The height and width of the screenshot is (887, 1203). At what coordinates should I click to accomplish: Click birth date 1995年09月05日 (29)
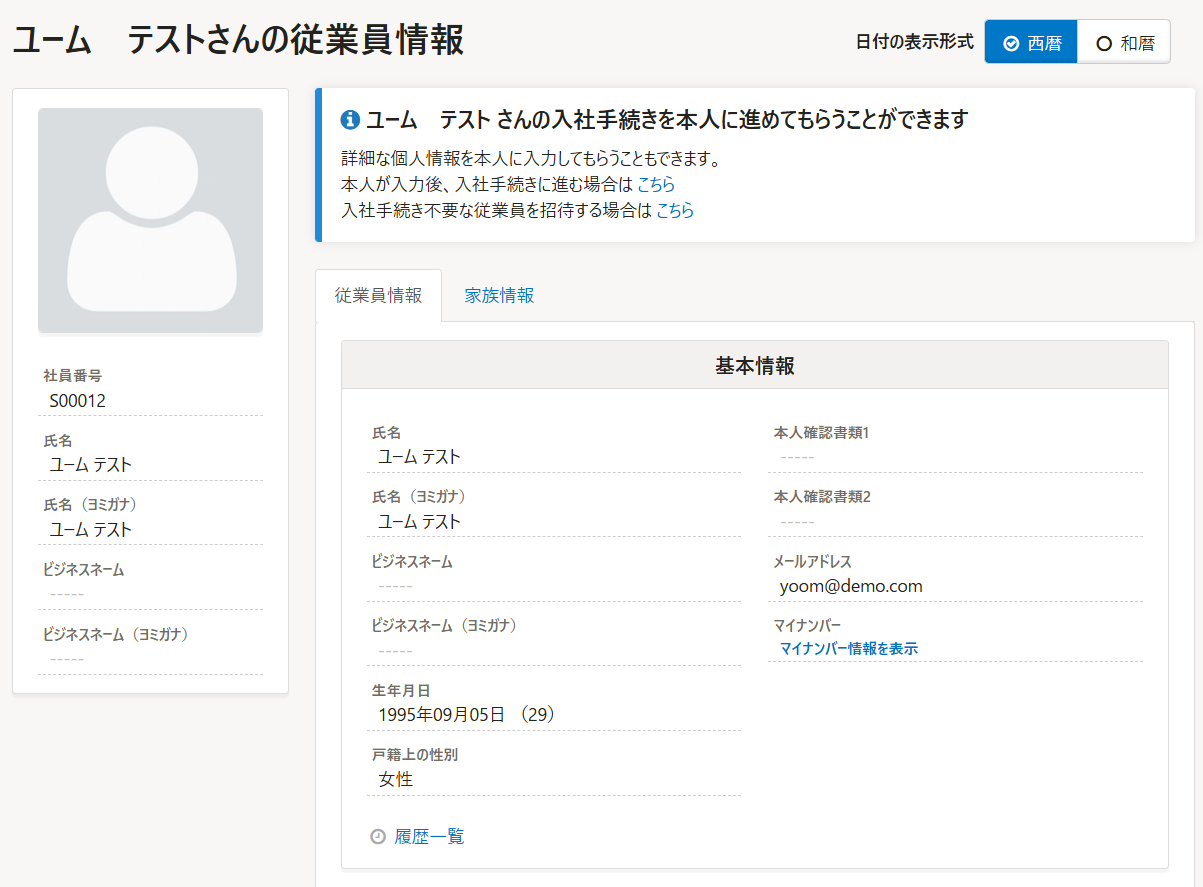[x=467, y=715]
